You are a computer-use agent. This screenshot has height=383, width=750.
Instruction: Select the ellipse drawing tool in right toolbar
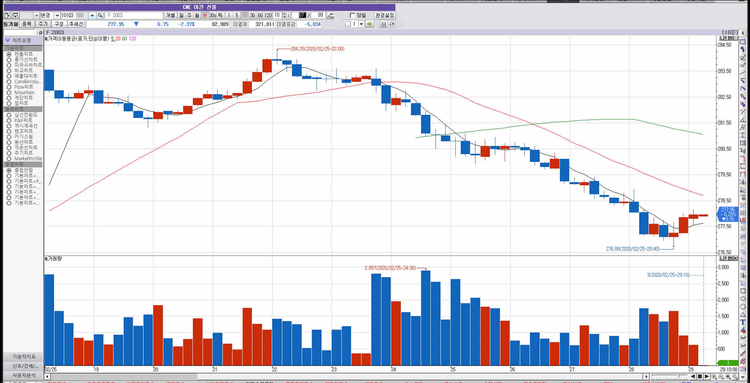pos(743,298)
